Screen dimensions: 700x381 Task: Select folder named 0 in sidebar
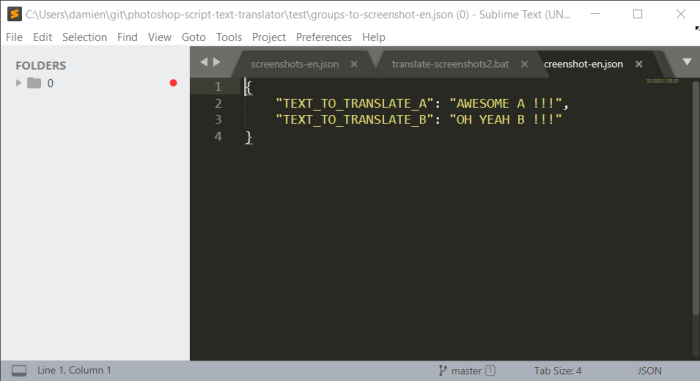click(x=50, y=83)
